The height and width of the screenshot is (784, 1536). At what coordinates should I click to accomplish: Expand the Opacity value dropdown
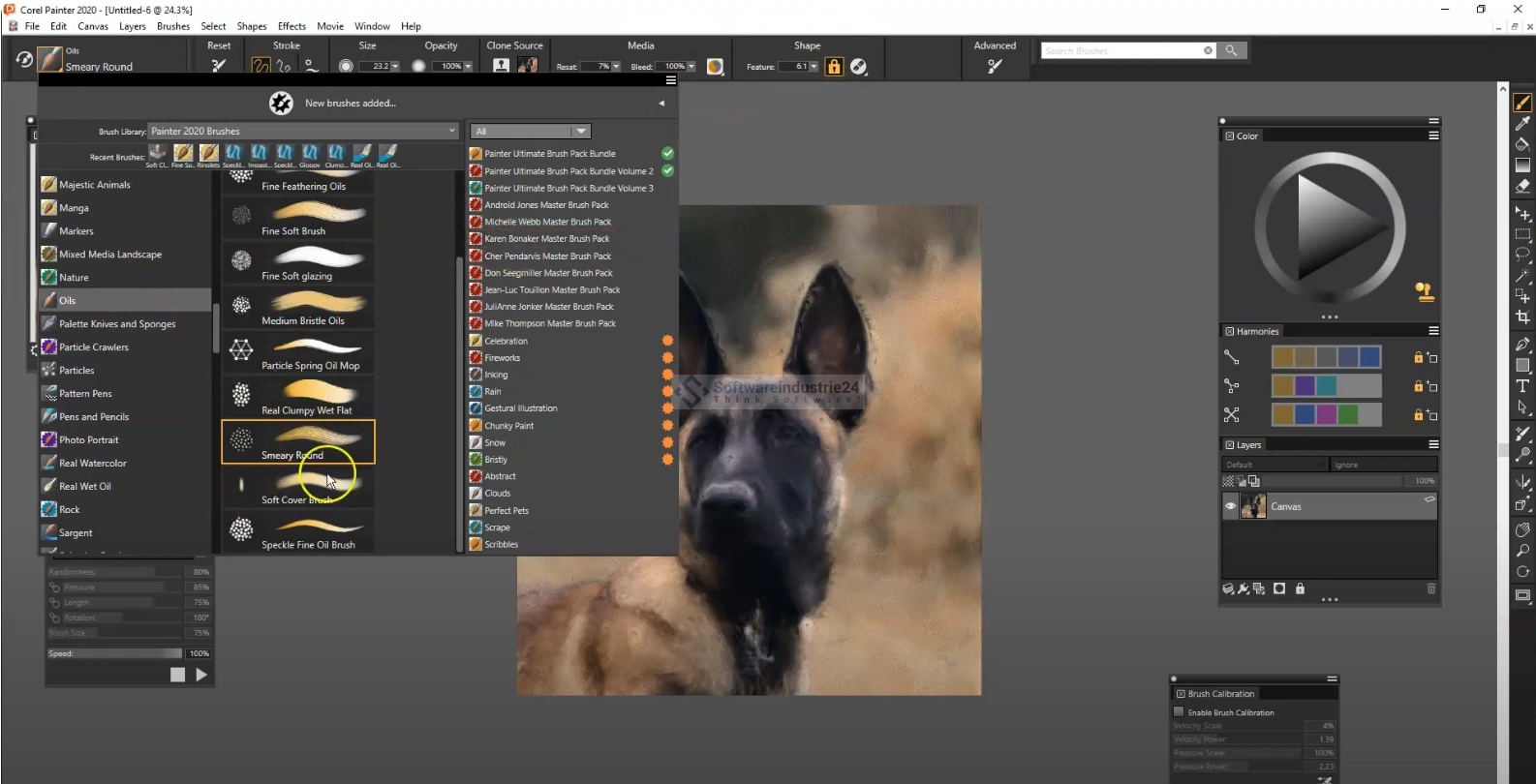pos(468,67)
